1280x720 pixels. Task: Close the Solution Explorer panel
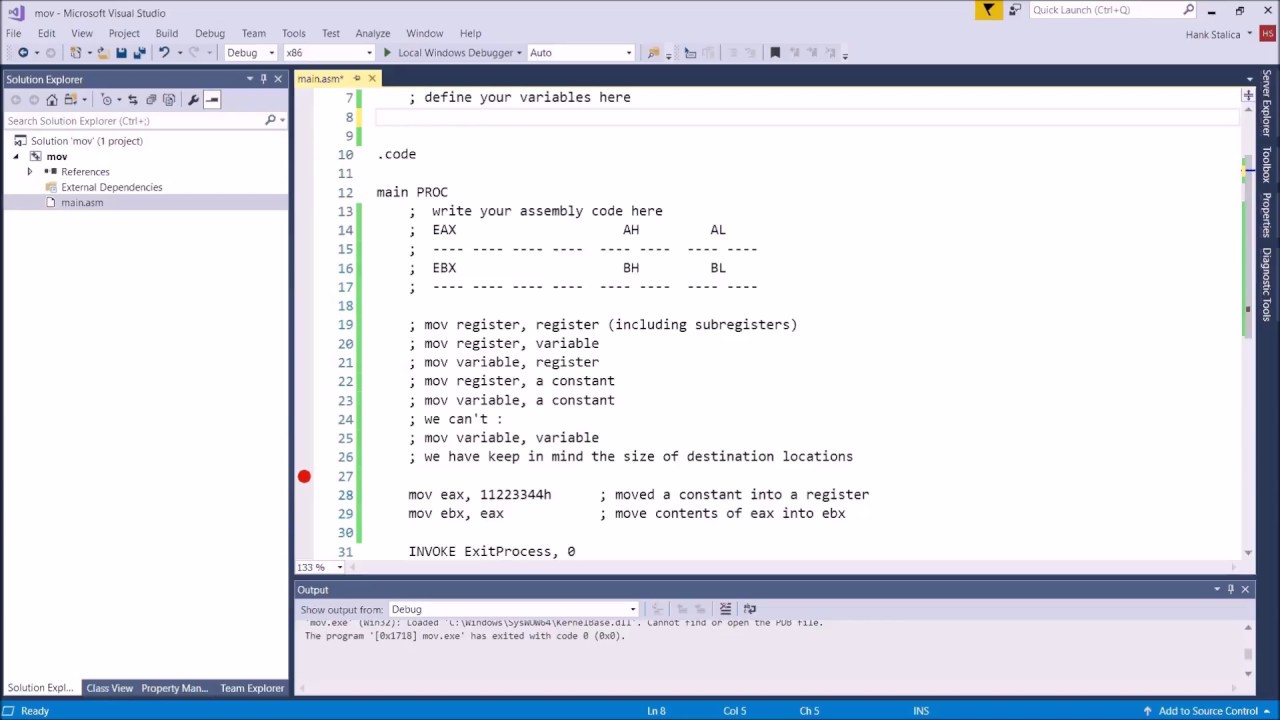click(x=278, y=79)
